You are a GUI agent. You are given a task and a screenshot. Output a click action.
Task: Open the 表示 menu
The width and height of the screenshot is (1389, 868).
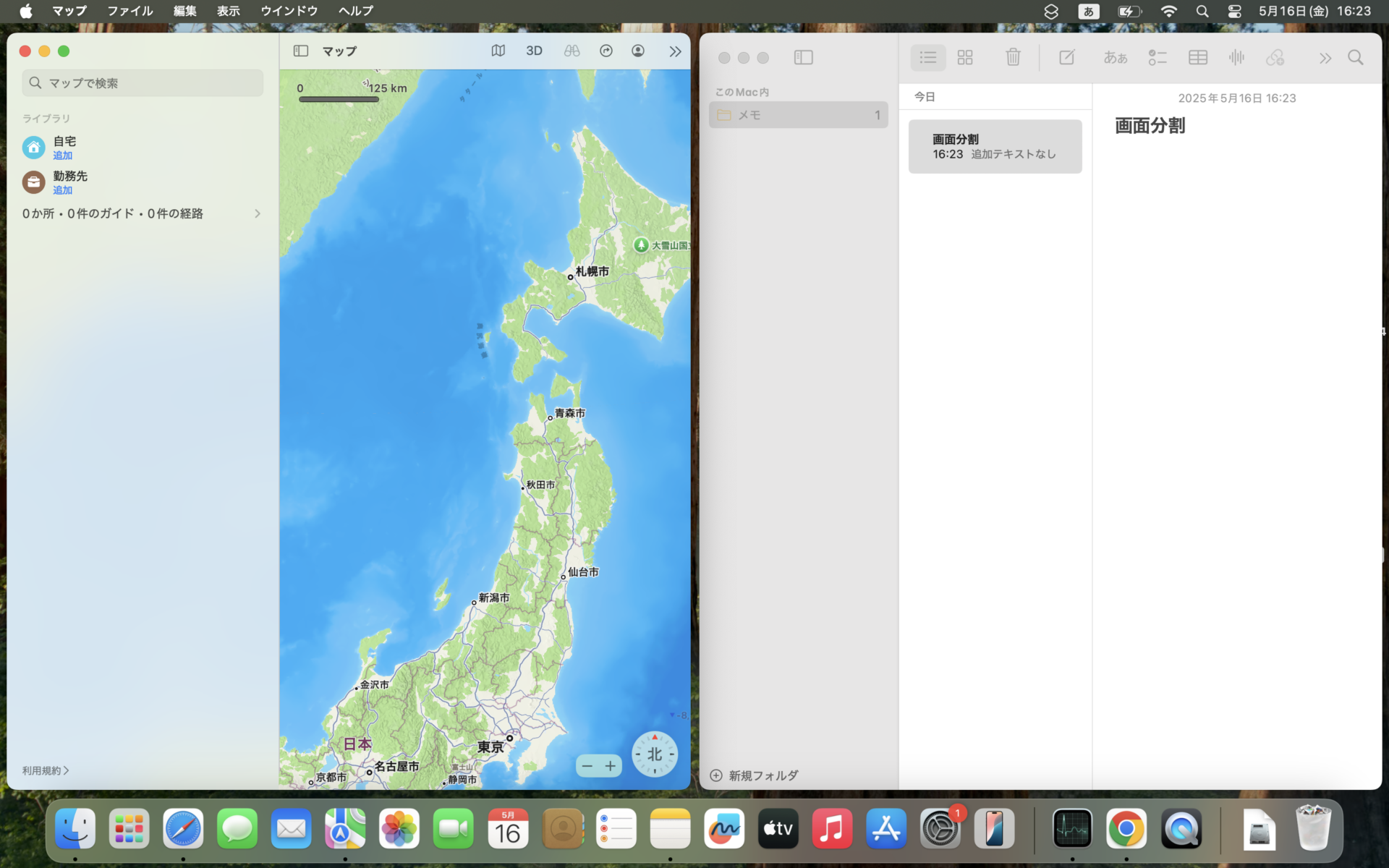pos(229,11)
